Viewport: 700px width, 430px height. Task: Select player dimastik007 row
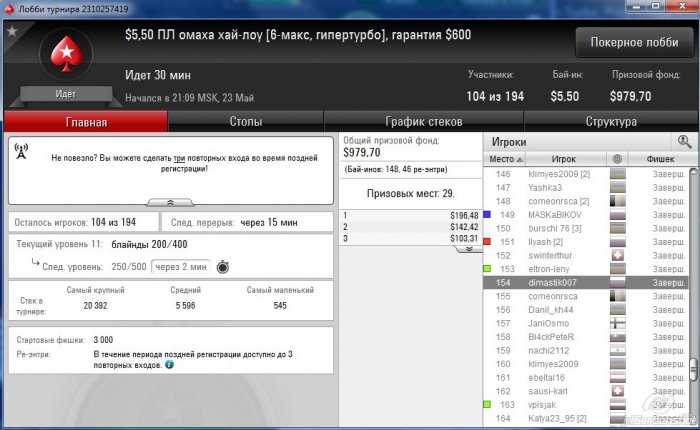pyautogui.click(x=586, y=283)
